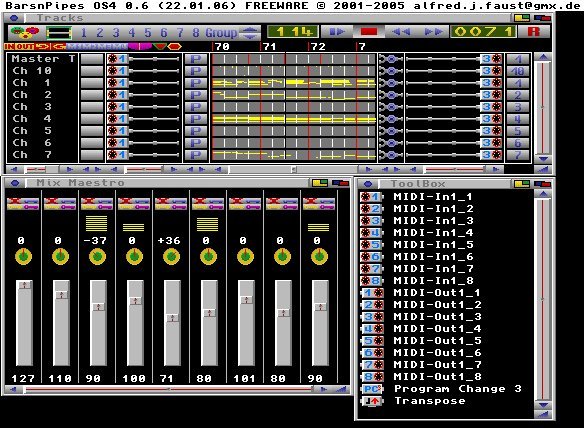This screenshot has height=428, width=584.
Task: Click the pan knob showing -37
Action: click(97, 257)
